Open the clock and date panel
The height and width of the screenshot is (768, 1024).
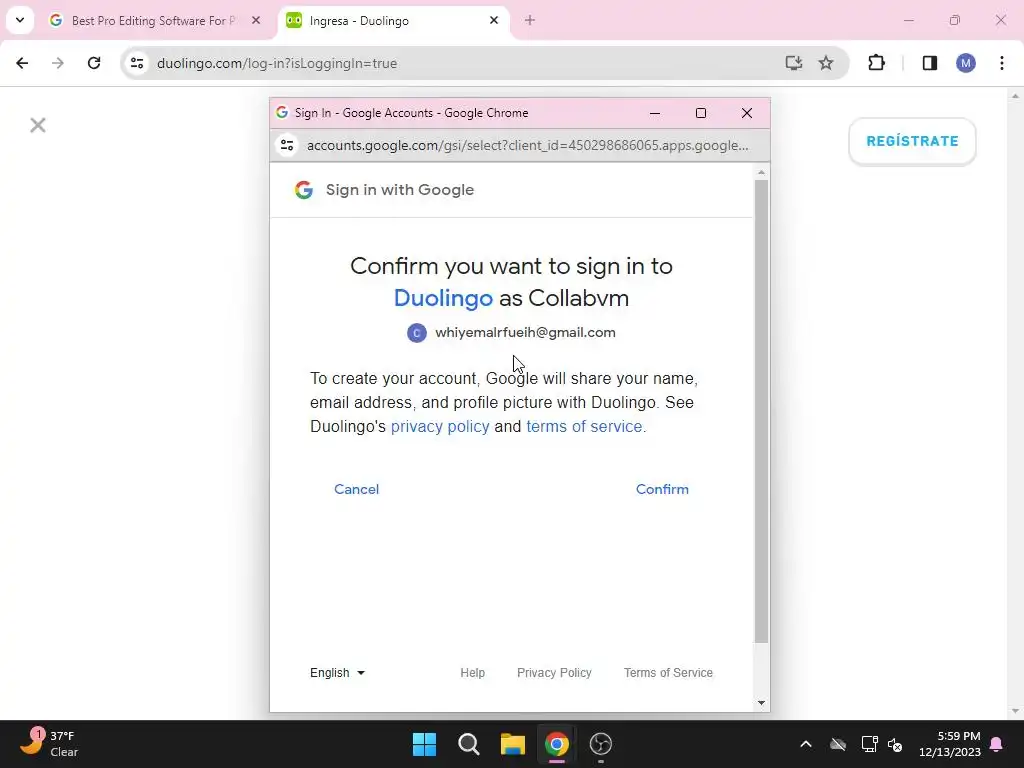click(950, 744)
